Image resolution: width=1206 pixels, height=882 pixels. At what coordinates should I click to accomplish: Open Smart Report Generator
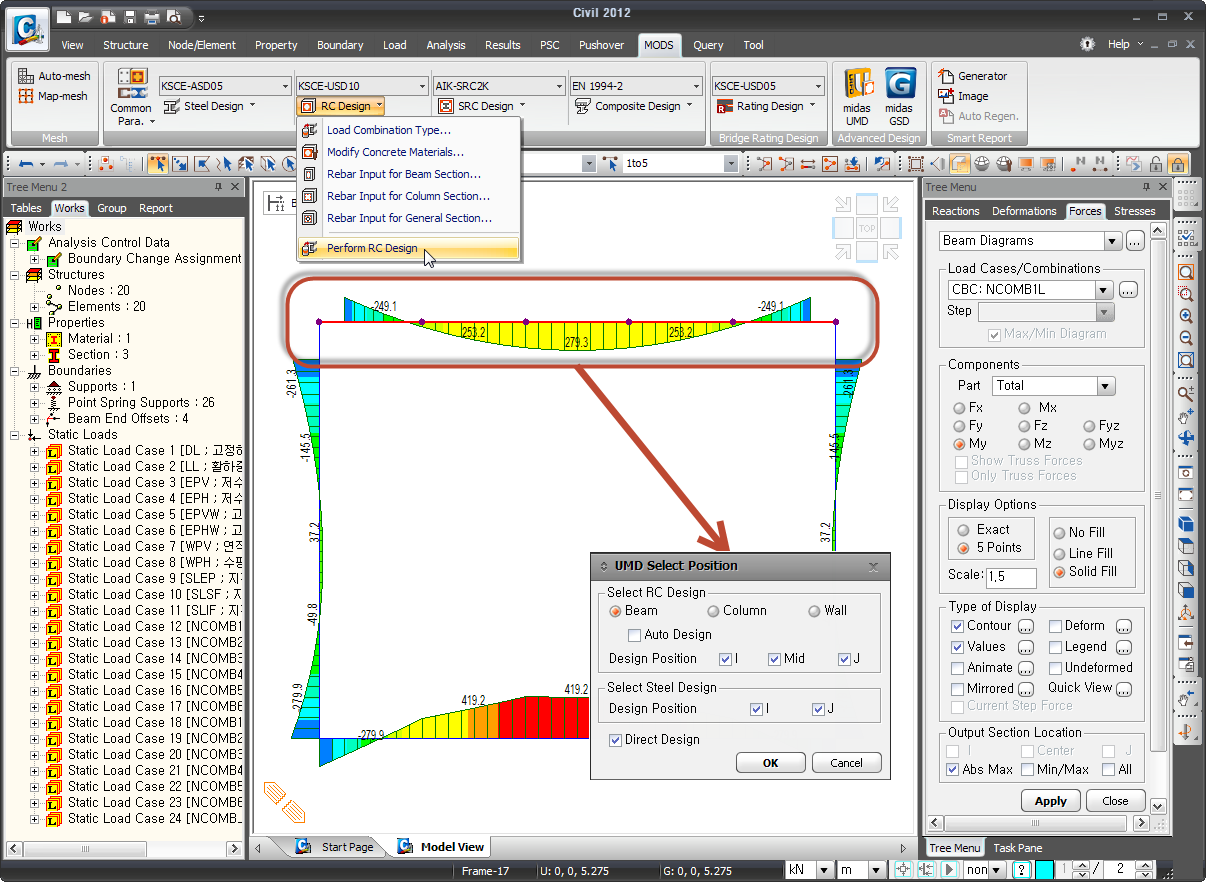tap(973, 76)
